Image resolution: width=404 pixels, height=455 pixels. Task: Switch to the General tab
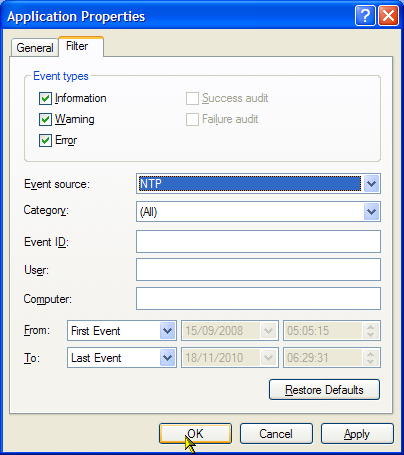point(35,48)
